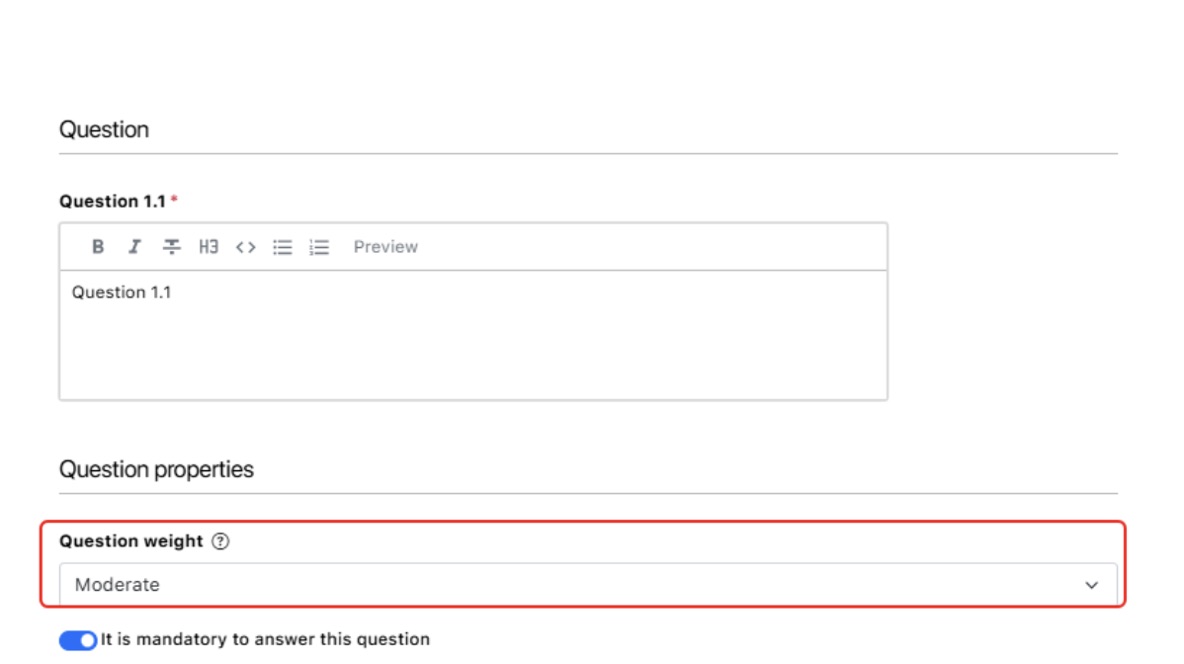Screen dimensions: 1184x664
Task: Select the Moderate value text in the weight combo box
Action: [x=117, y=585]
